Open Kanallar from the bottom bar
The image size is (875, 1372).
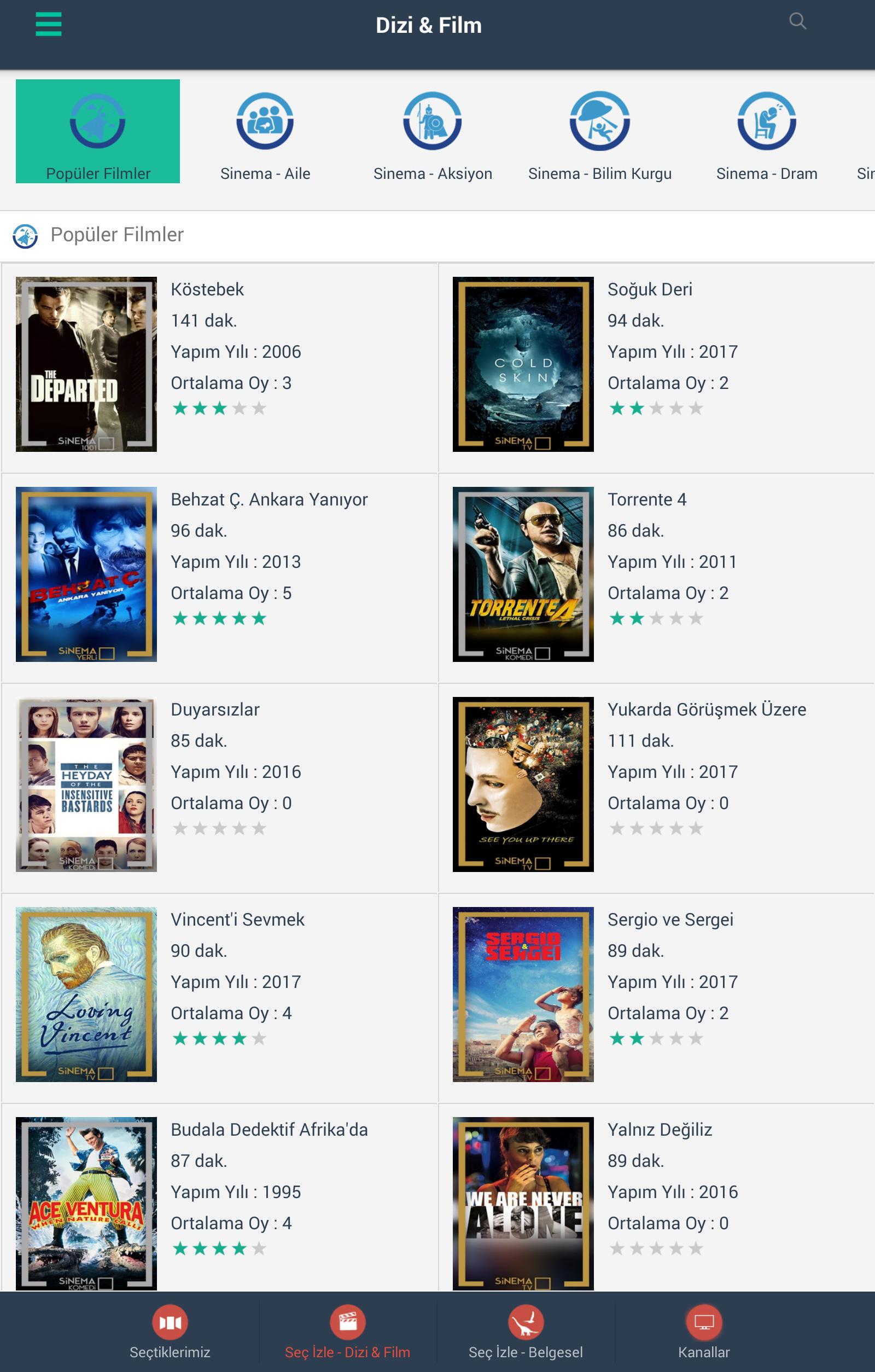tap(703, 1332)
